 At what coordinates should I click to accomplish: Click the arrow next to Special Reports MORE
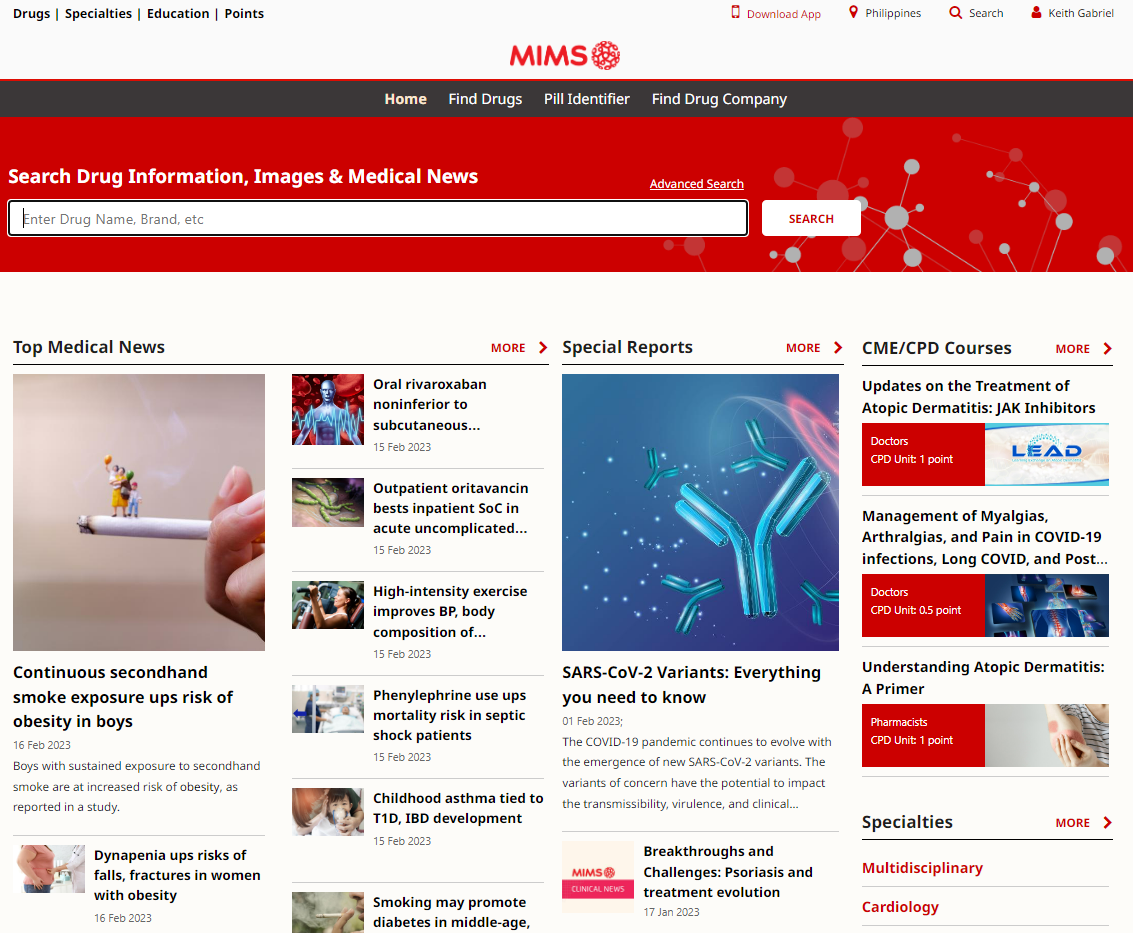[x=838, y=348]
